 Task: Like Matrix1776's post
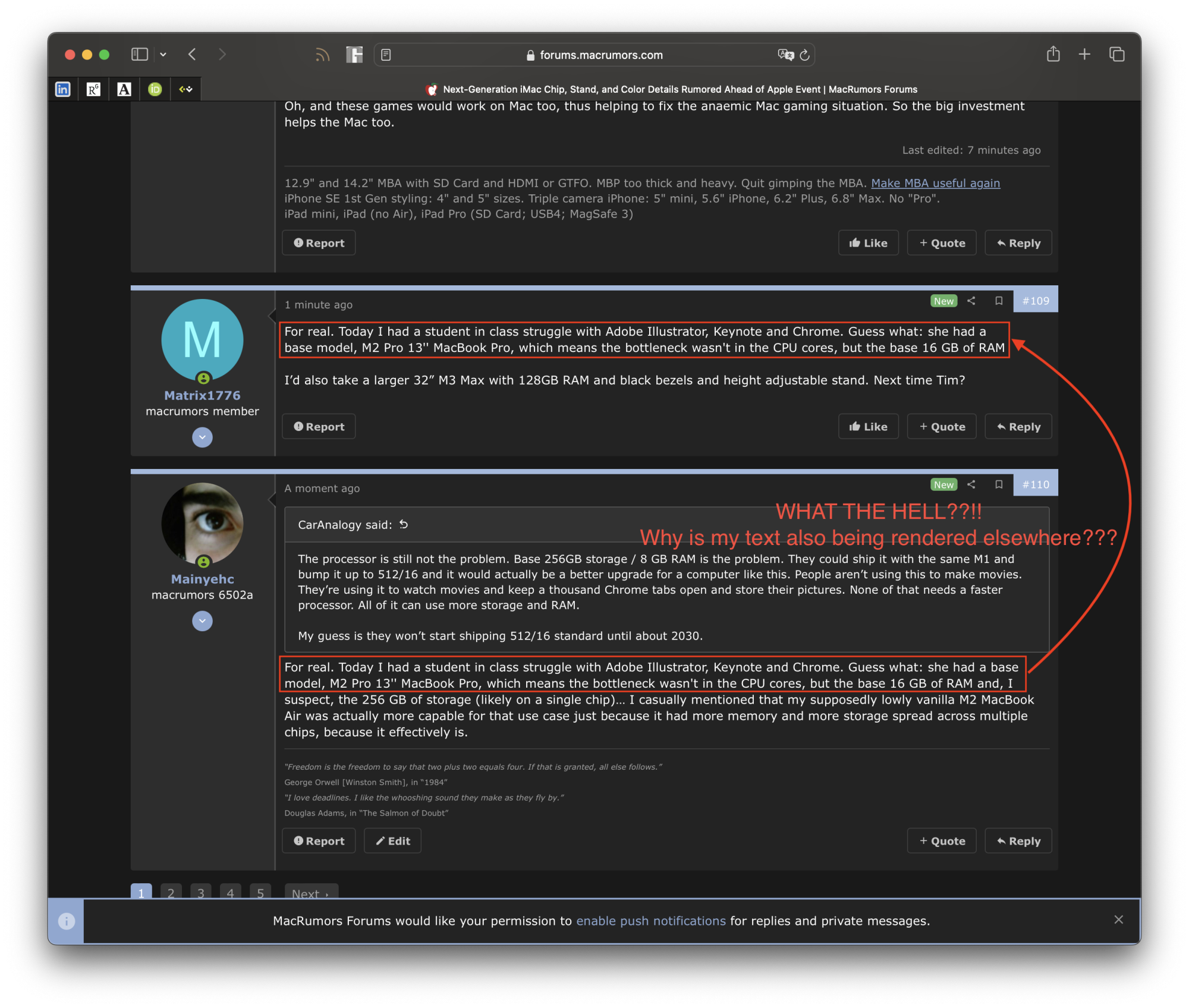(x=868, y=427)
